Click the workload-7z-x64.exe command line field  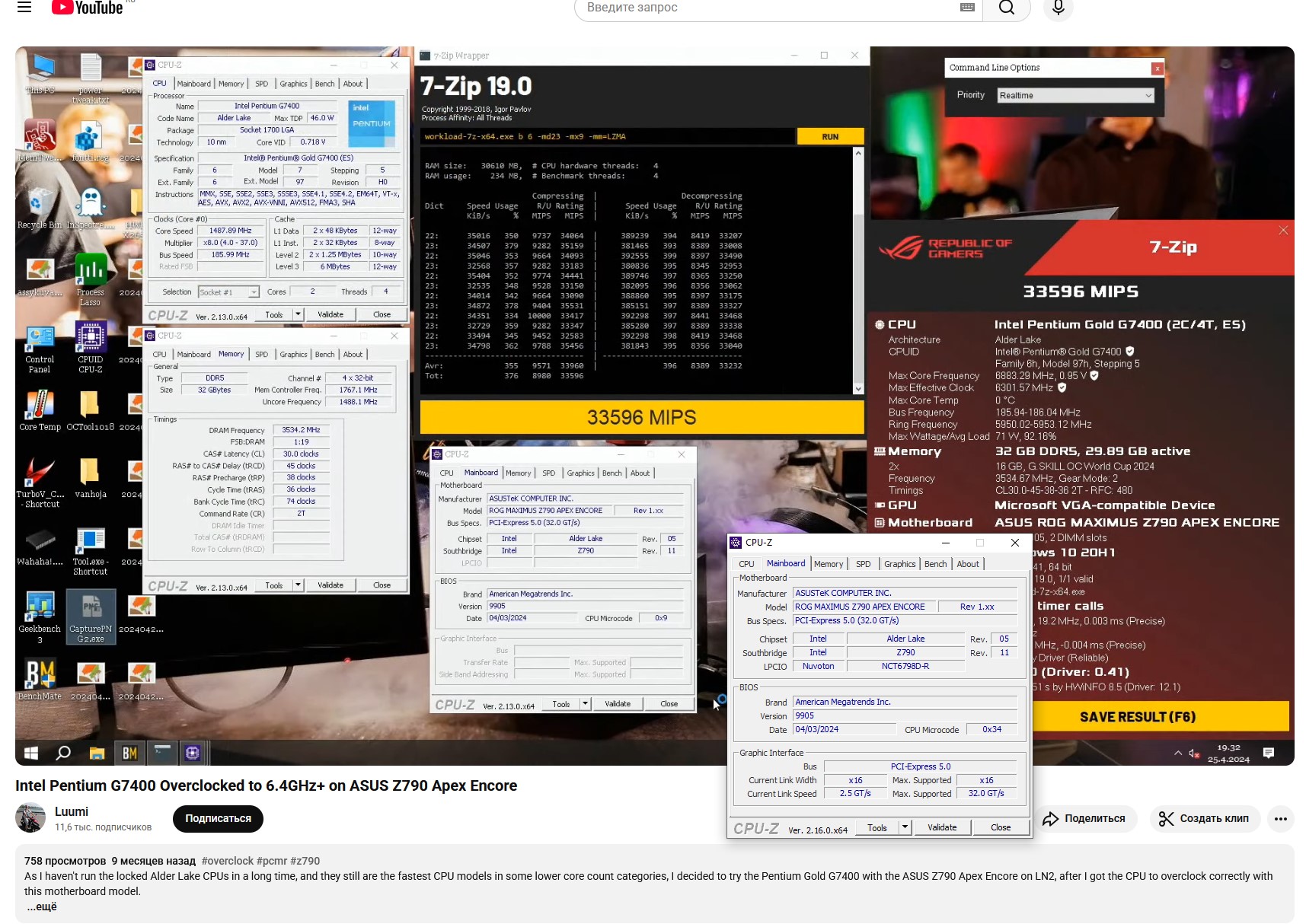point(608,137)
